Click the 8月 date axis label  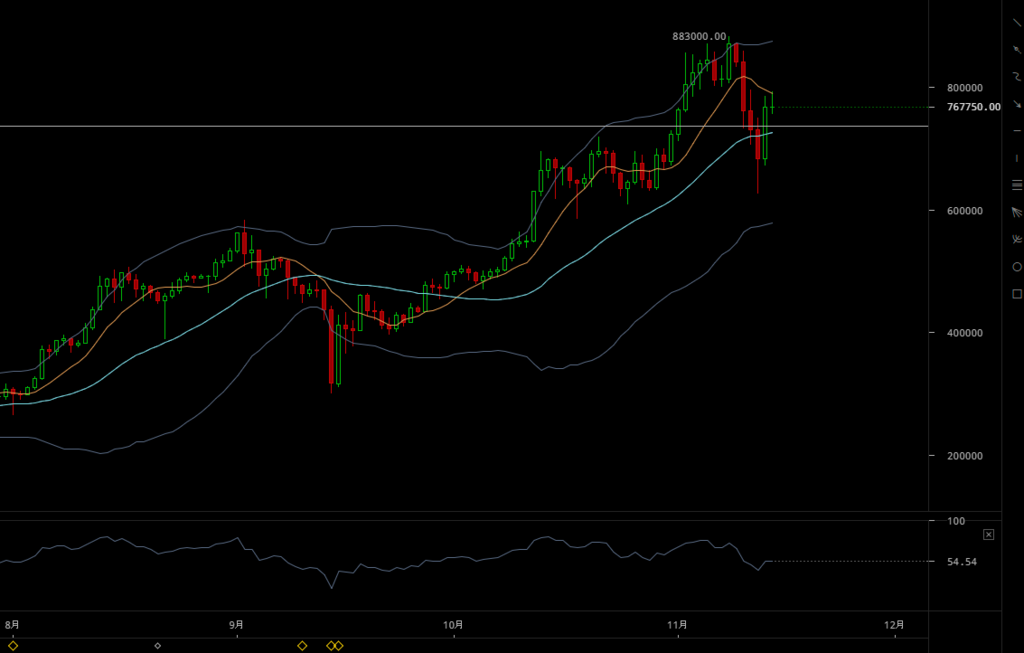12,625
